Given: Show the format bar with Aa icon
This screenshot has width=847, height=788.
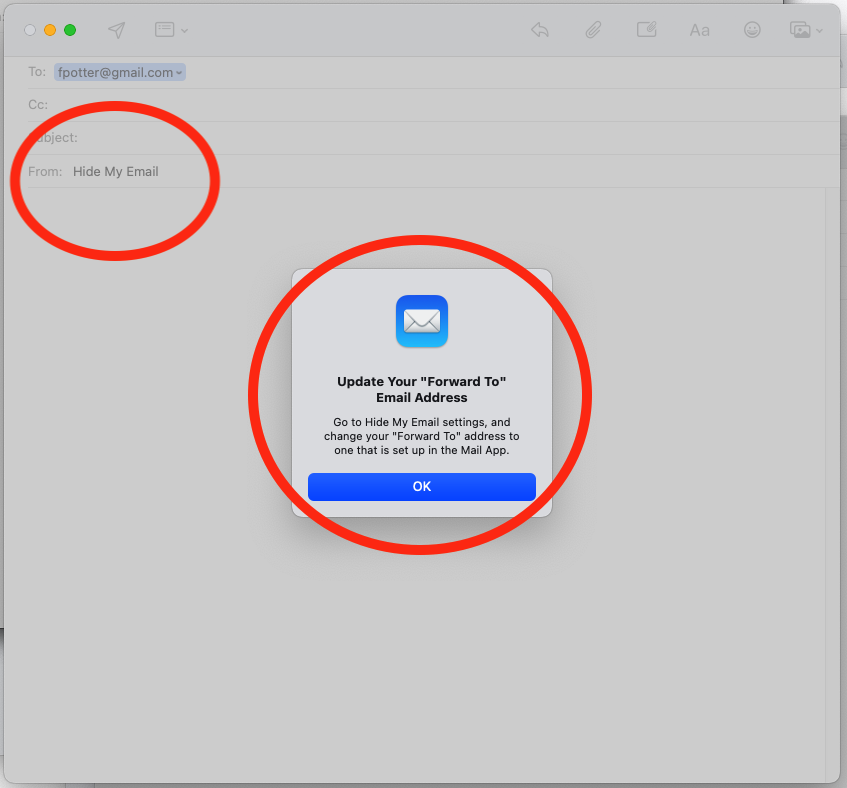Looking at the screenshot, I should (x=700, y=30).
